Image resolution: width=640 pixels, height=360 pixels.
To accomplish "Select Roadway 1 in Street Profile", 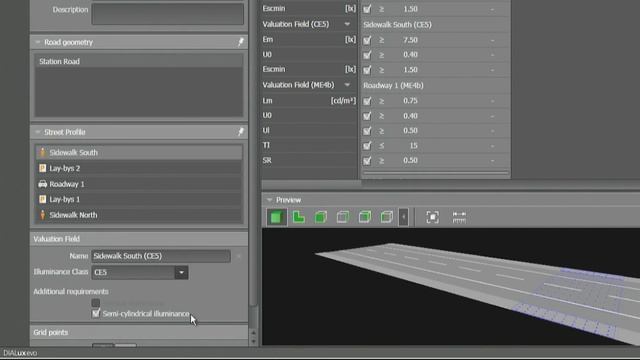I will 139,184.
